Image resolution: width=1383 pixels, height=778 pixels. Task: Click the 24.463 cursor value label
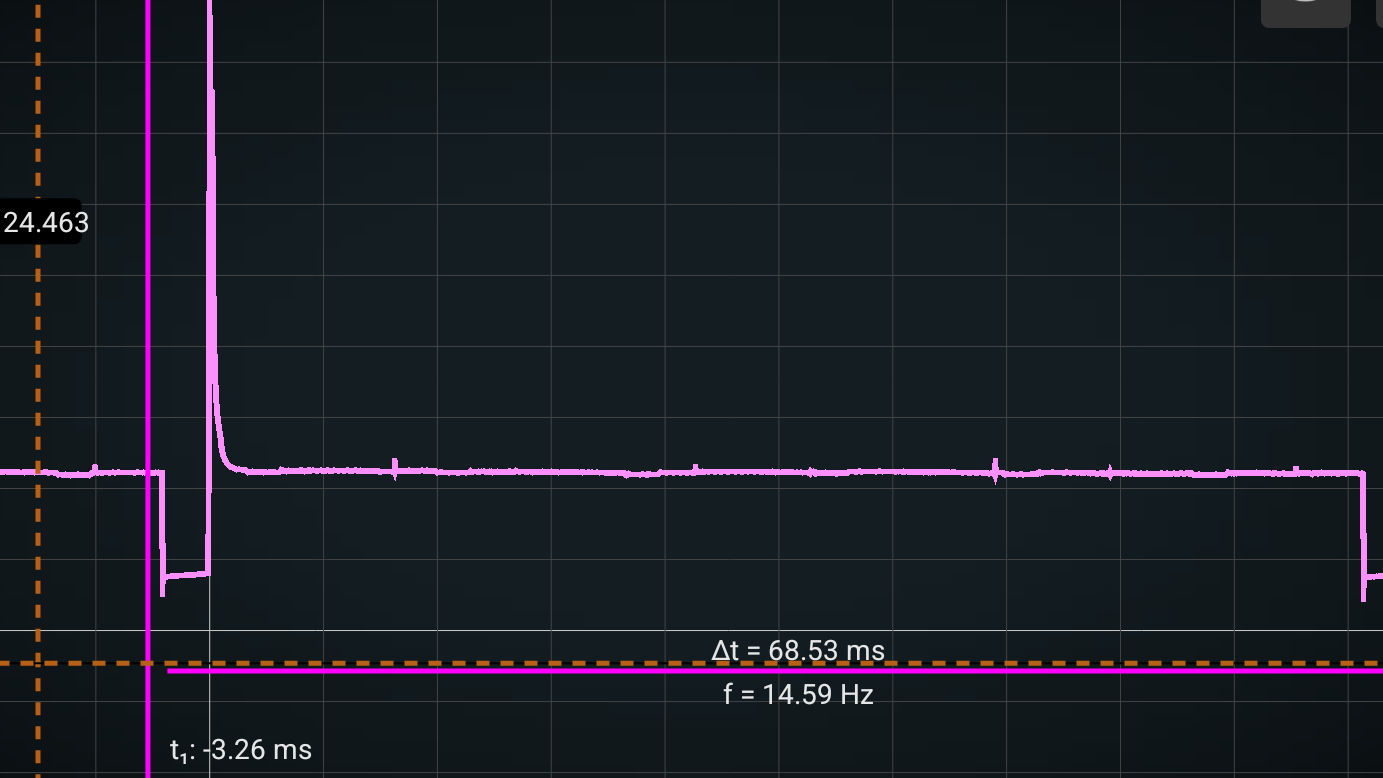coord(46,222)
